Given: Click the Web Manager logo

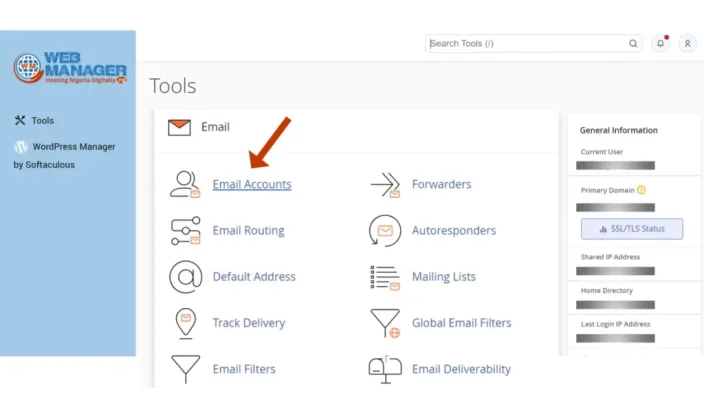Looking at the screenshot, I should 70,68.
